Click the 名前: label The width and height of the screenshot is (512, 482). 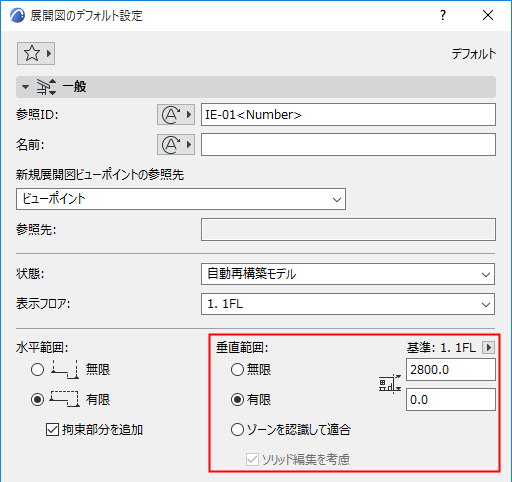pos(30,145)
